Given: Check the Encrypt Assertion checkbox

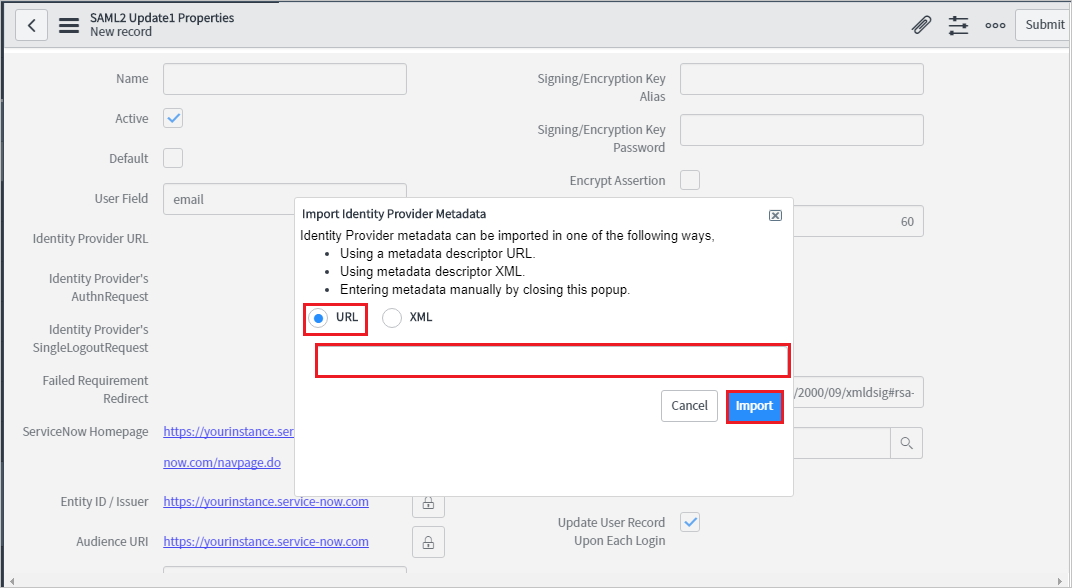Looking at the screenshot, I should [689, 179].
